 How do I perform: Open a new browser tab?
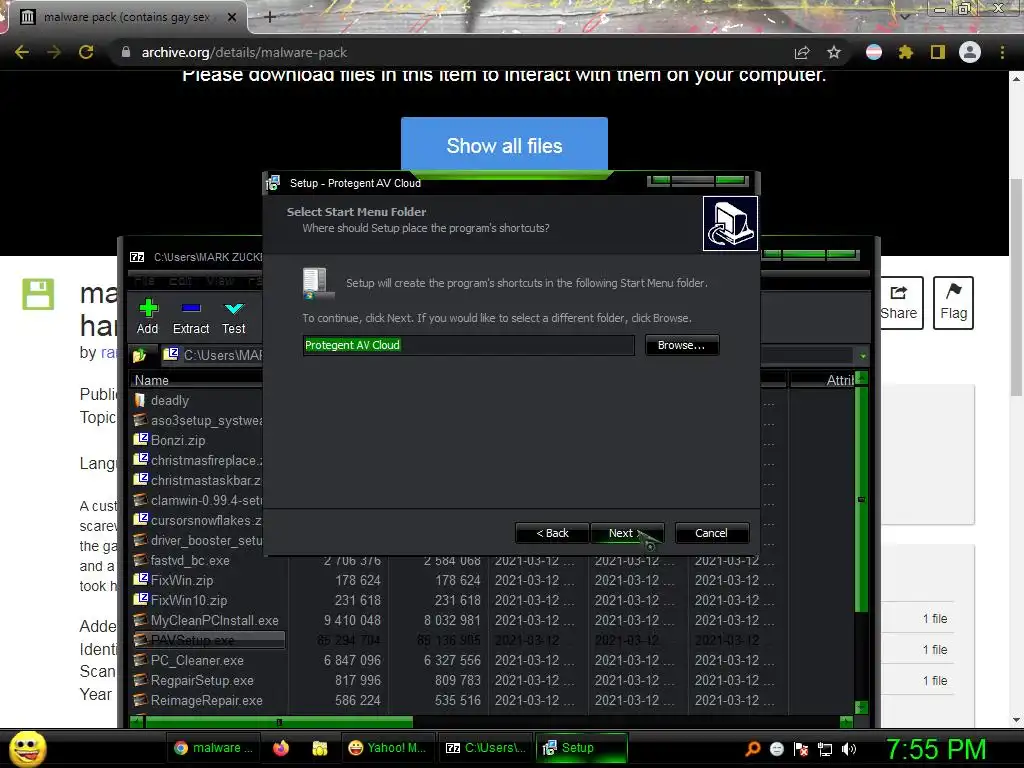click(270, 17)
